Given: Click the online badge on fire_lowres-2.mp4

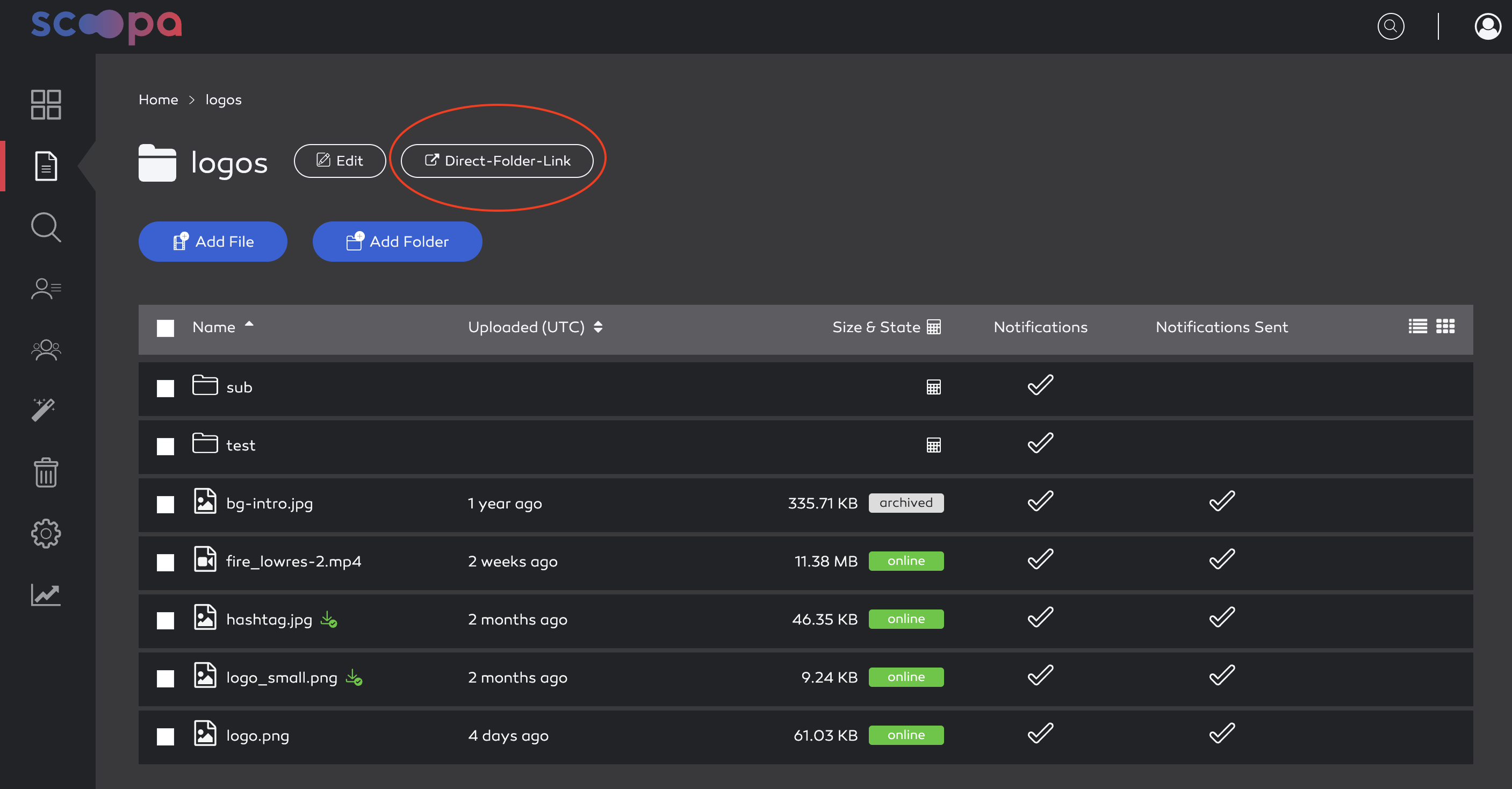Looking at the screenshot, I should [x=906, y=561].
